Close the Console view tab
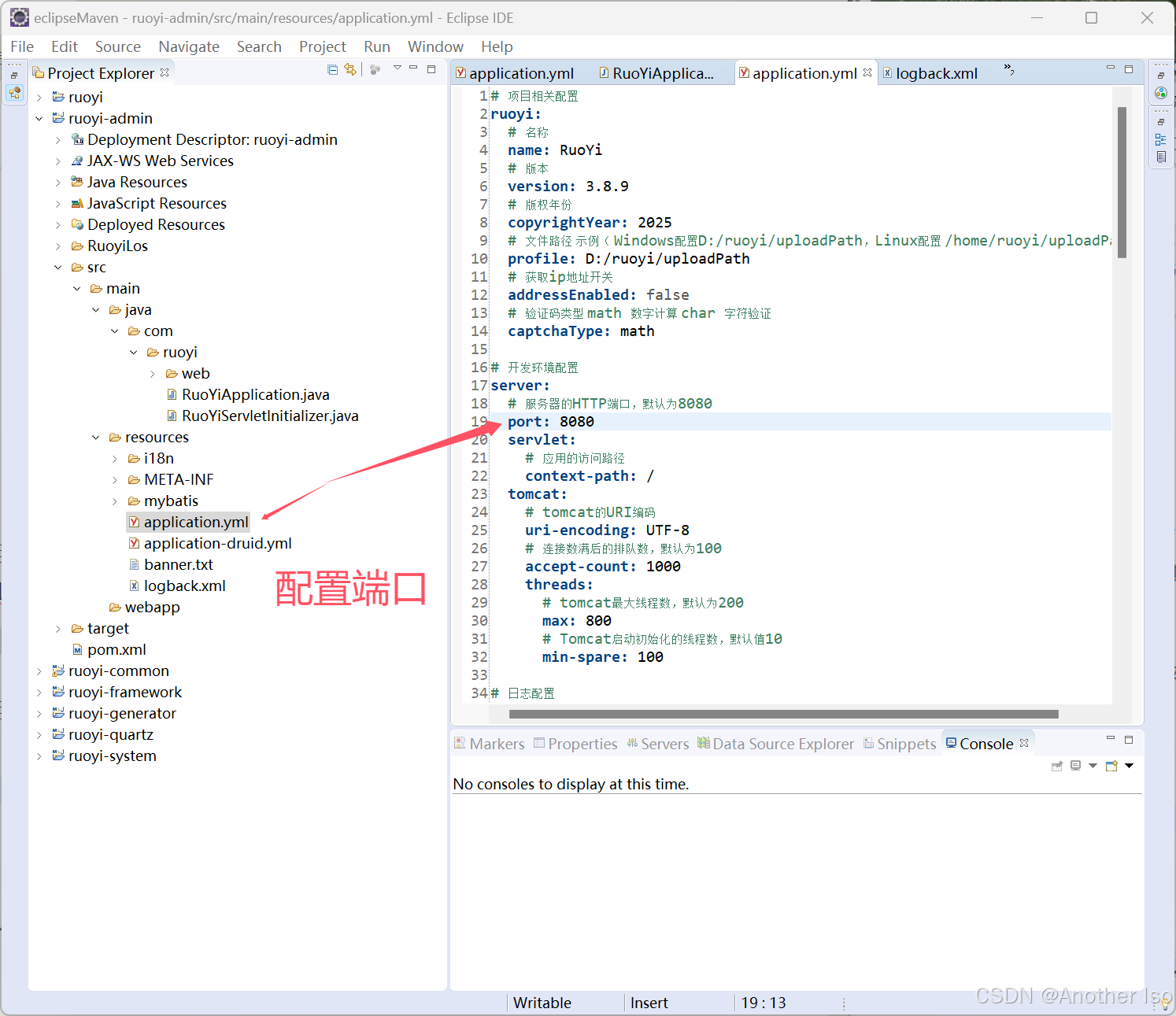1176x1016 pixels. [x=1024, y=743]
